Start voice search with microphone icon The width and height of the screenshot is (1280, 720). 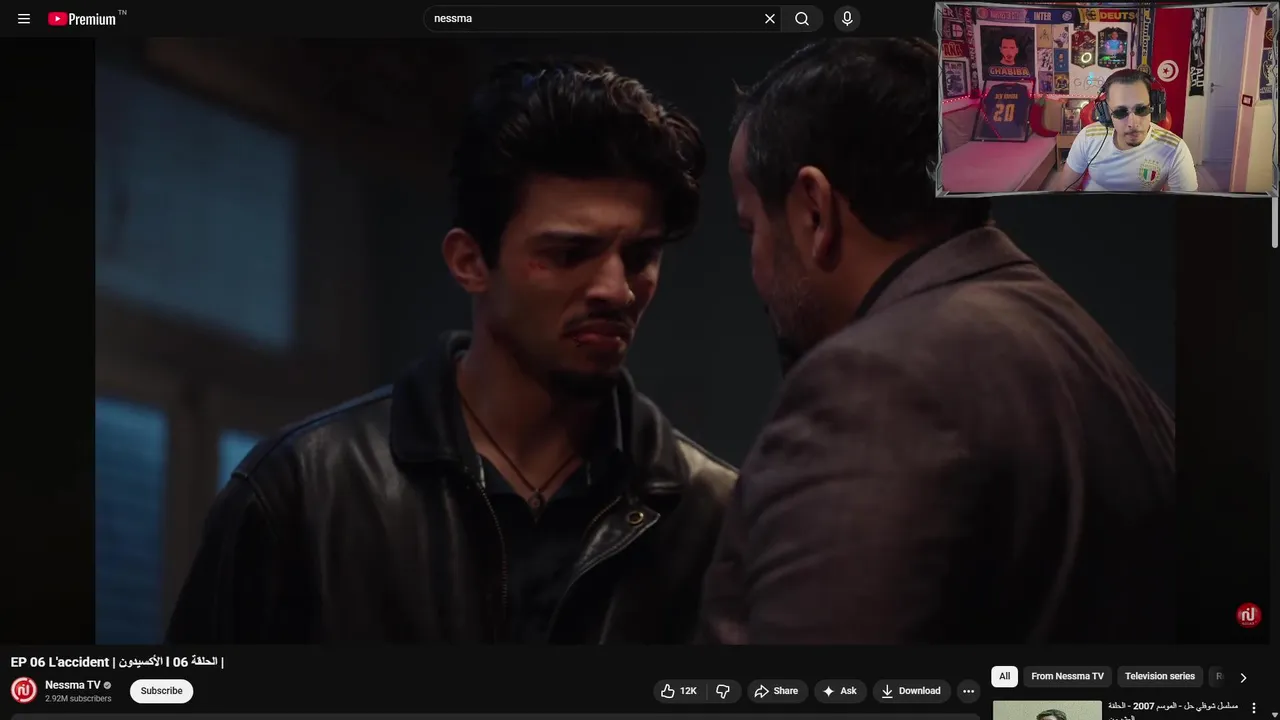tap(847, 19)
